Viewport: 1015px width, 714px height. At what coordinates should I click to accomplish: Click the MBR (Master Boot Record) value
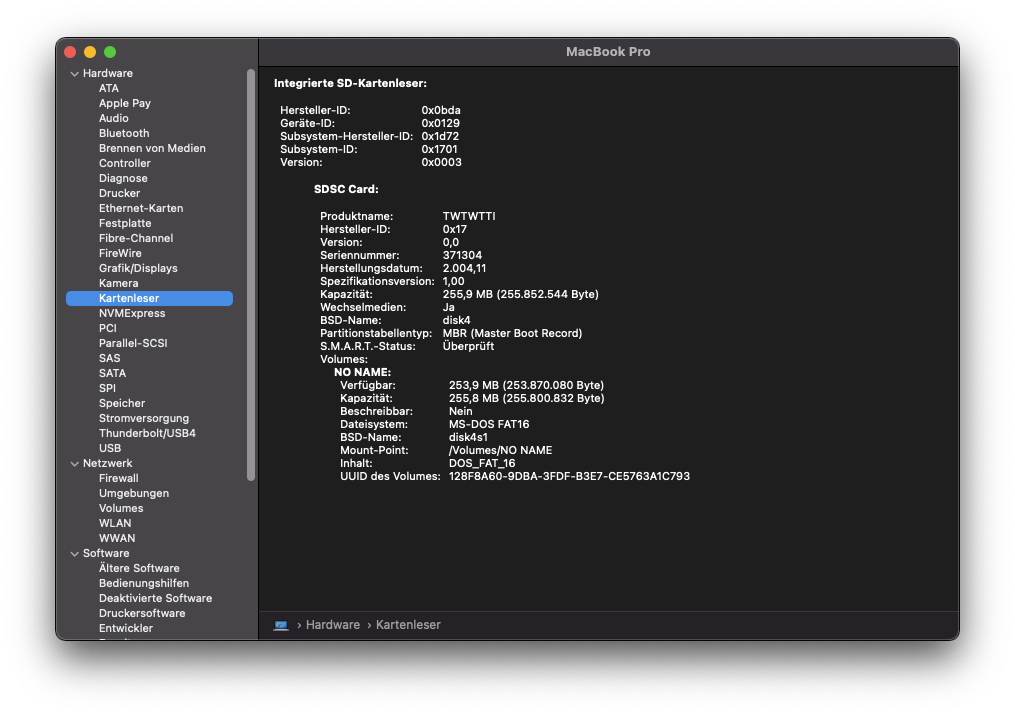512,333
